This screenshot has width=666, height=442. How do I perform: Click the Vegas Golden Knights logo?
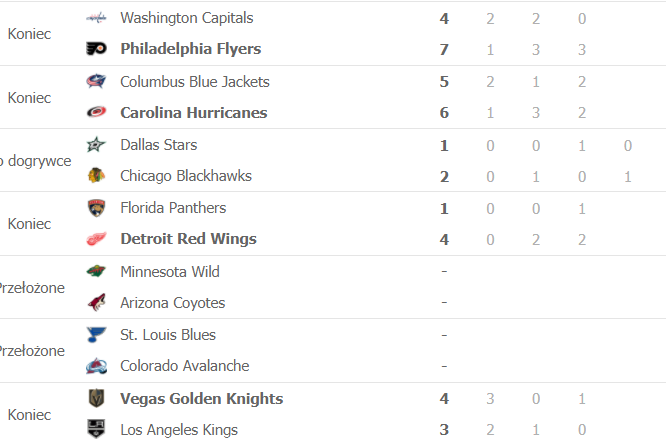96,398
